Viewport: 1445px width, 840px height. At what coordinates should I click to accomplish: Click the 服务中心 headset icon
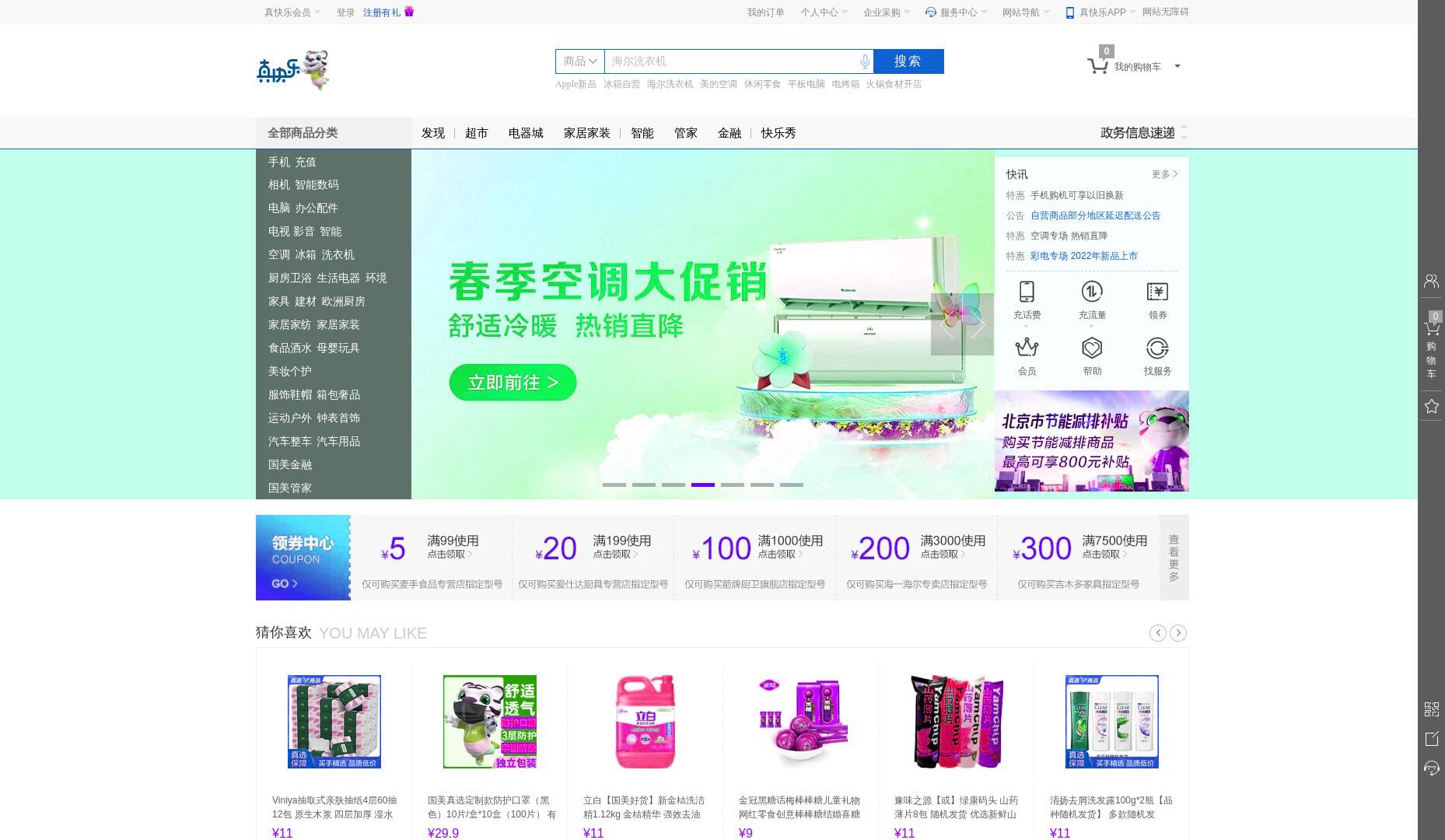click(930, 12)
